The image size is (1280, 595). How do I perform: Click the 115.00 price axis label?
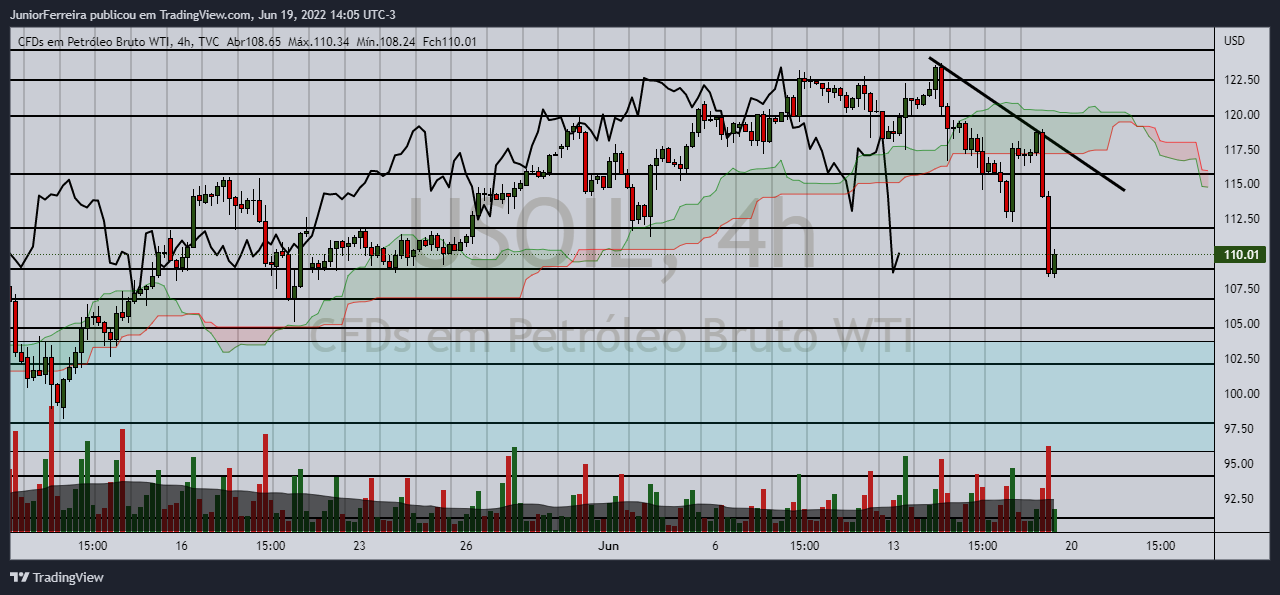click(1240, 184)
